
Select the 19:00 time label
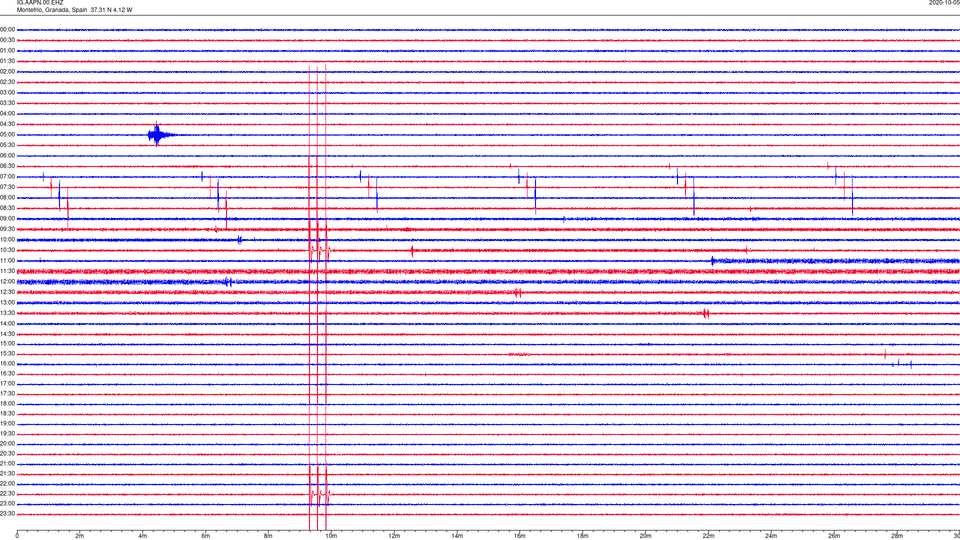[x=7, y=424]
